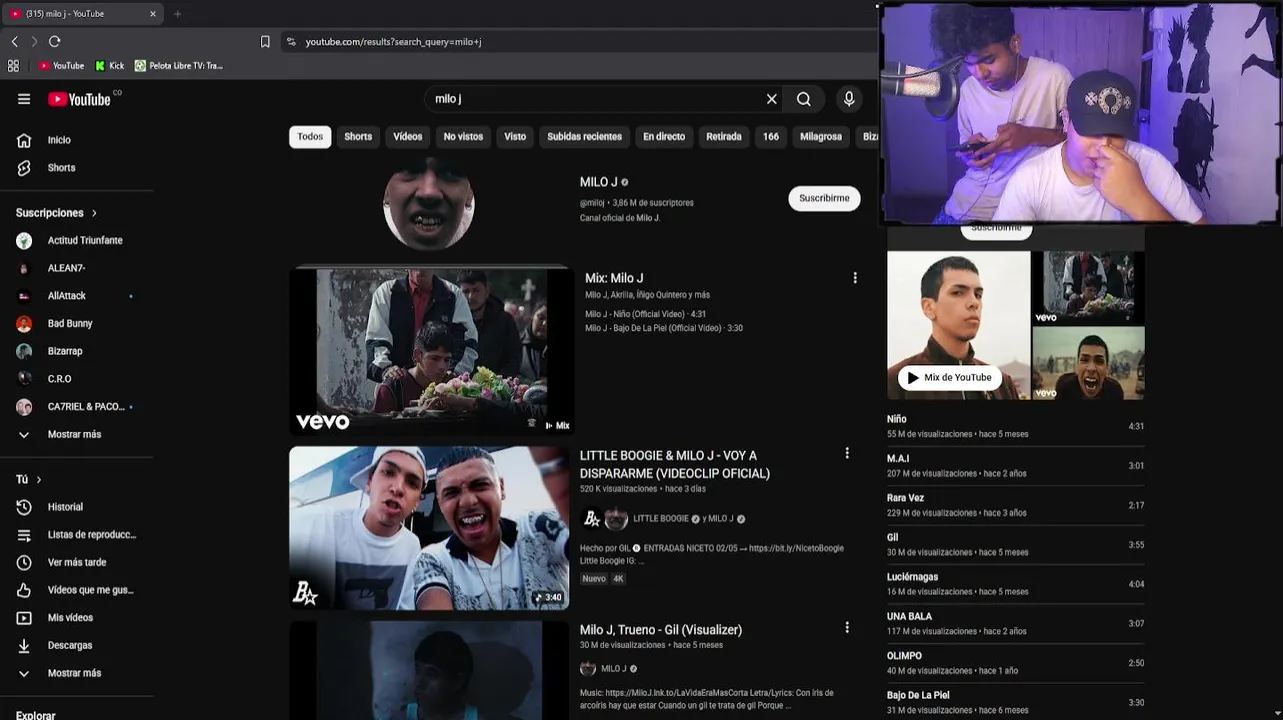The image size is (1283, 720).
Task: Open more options for Gil Visualizer video
Action: pyautogui.click(x=847, y=628)
